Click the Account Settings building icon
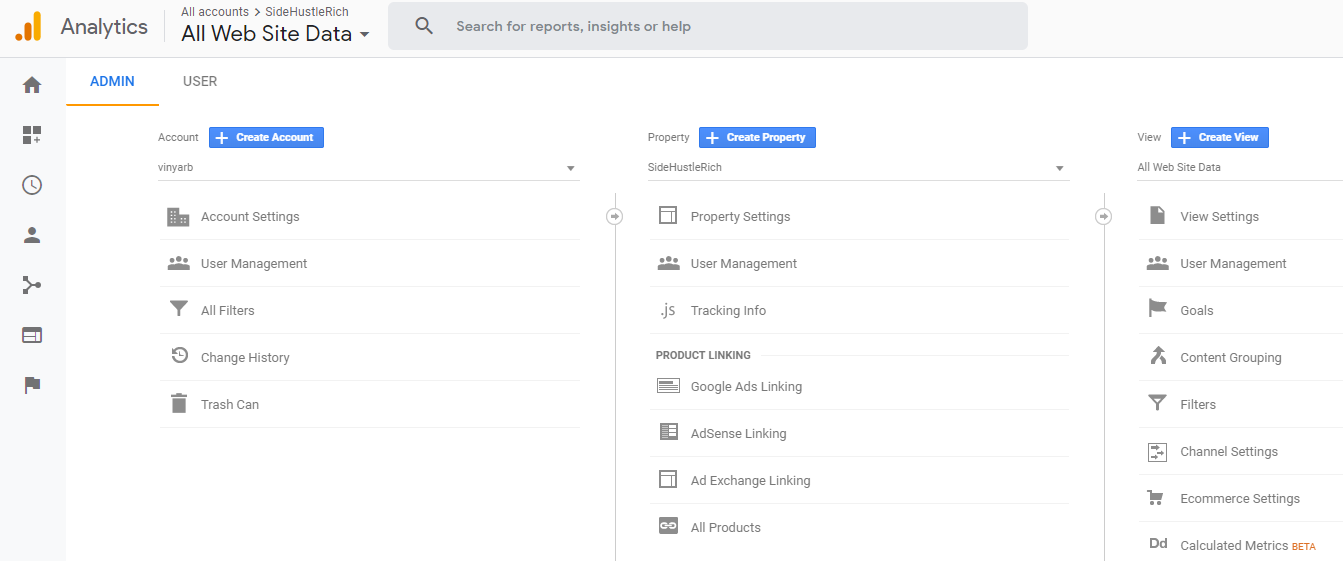 (178, 216)
